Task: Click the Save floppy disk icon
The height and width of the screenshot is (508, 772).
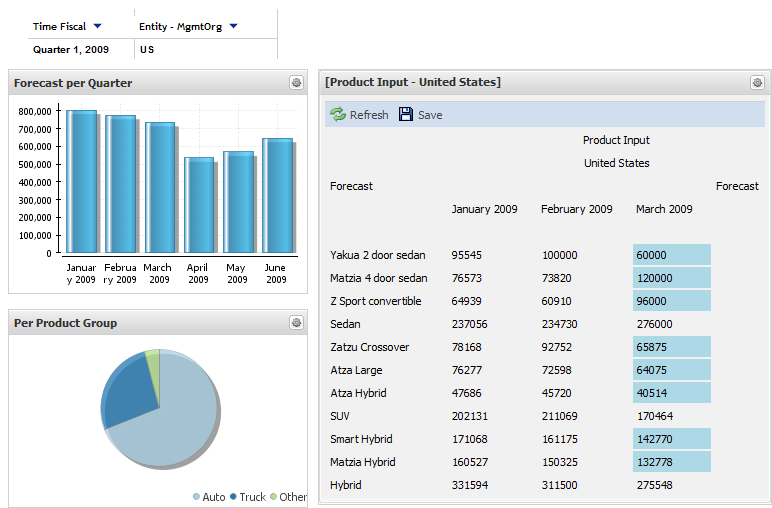Action: pyautogui.click(x=406, y=115)
